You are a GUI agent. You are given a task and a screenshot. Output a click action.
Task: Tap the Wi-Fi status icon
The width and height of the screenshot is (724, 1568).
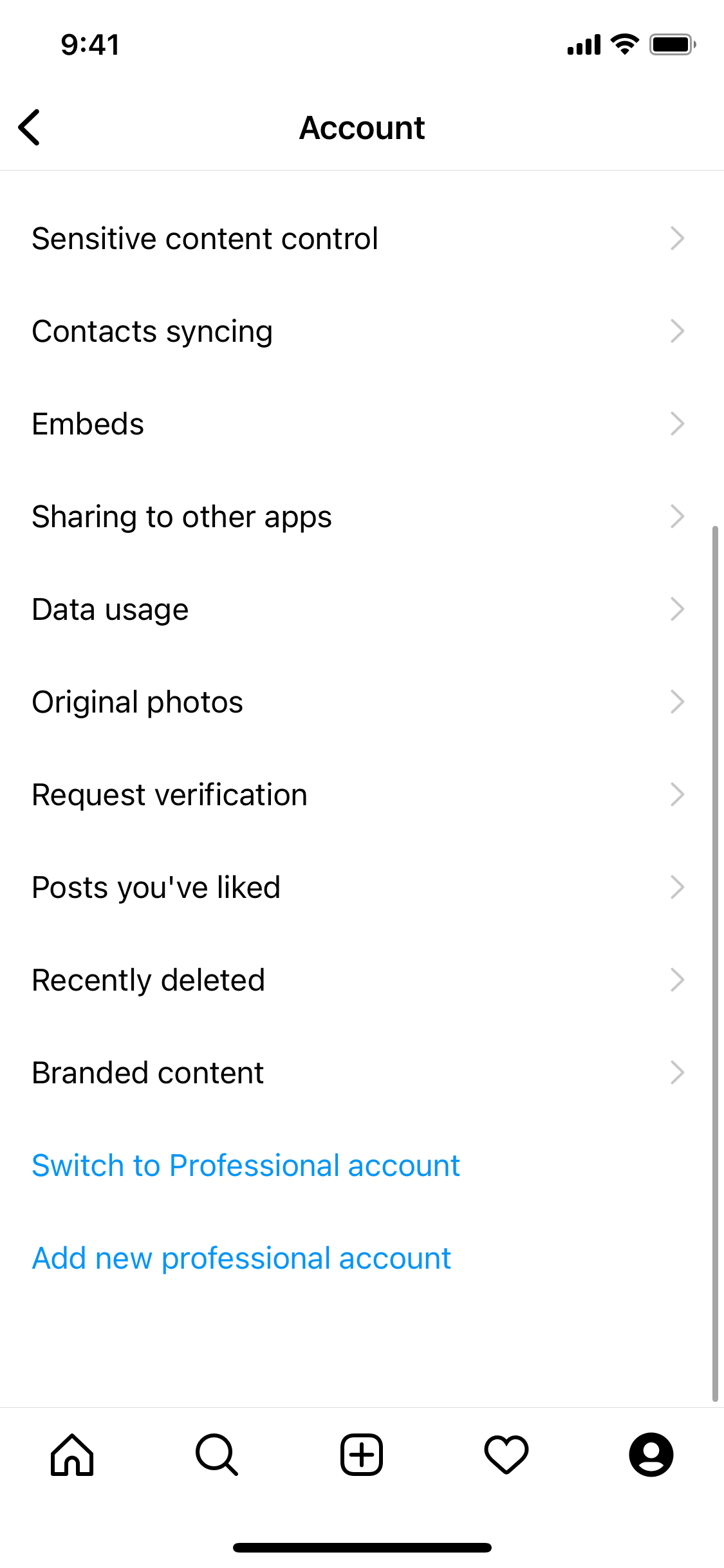(624, 44)
